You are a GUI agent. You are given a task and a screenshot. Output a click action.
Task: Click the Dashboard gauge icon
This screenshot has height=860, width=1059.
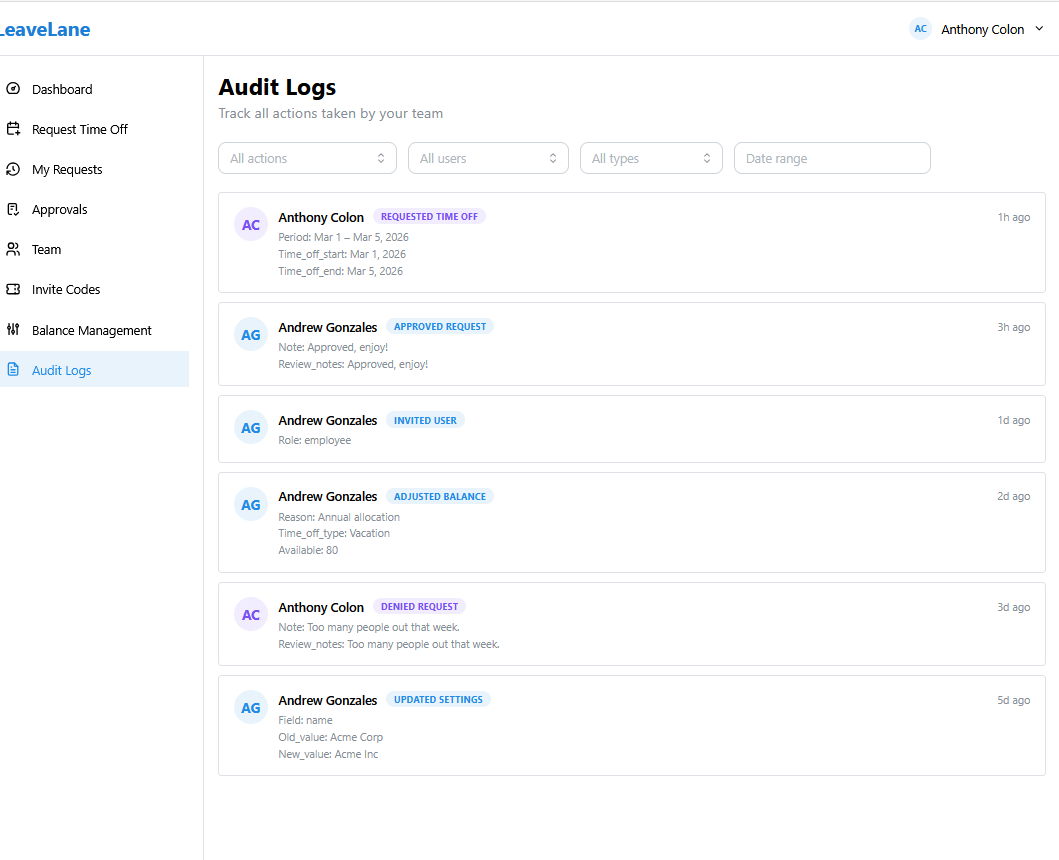[x=13, y=88]
